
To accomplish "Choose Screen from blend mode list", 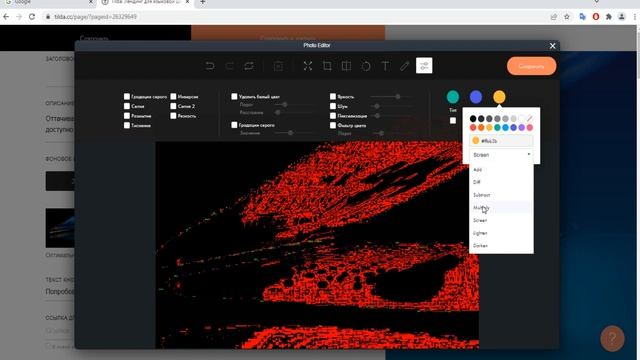I will [x=501, y=220].
